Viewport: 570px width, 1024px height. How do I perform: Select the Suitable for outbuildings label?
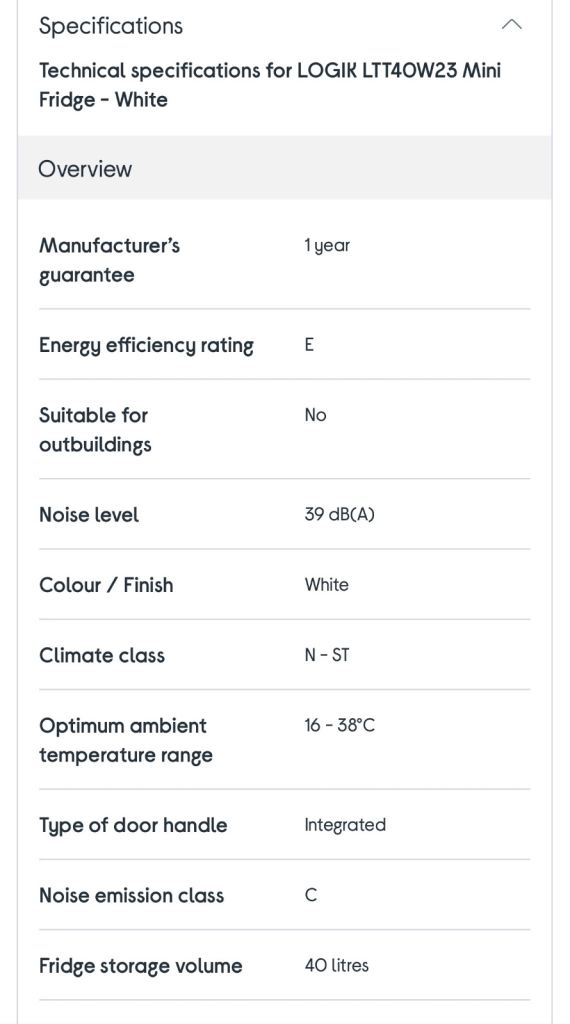pyautogui.click(x=95, y=430)
